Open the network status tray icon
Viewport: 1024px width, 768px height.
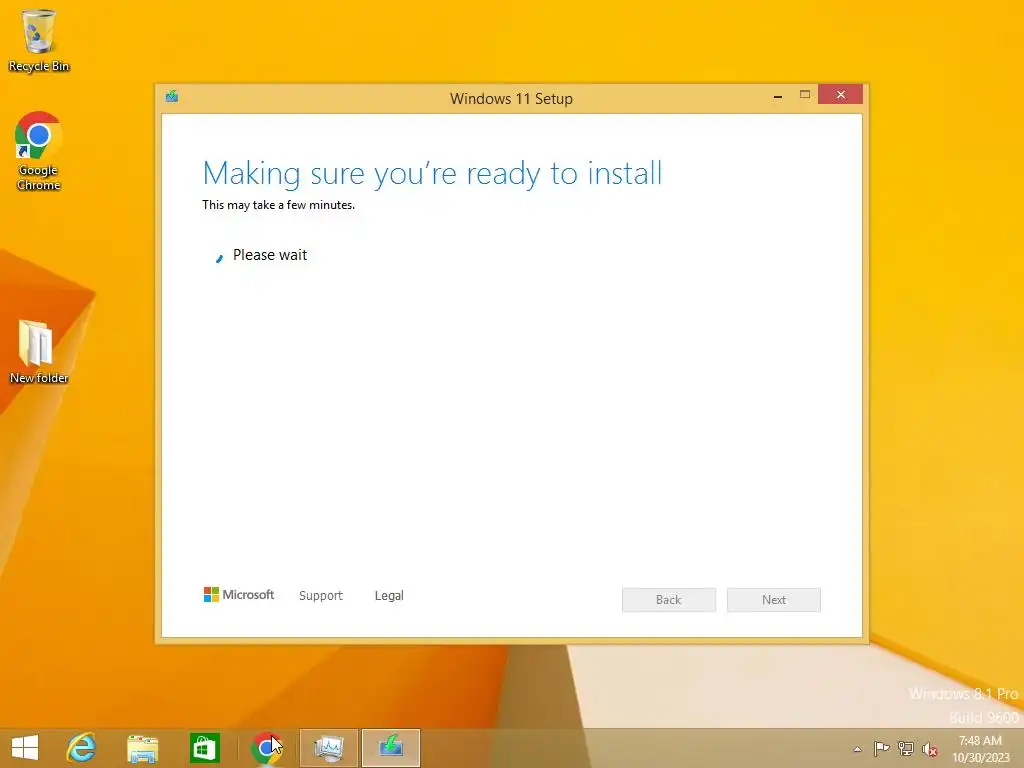[x=906, y=748]
